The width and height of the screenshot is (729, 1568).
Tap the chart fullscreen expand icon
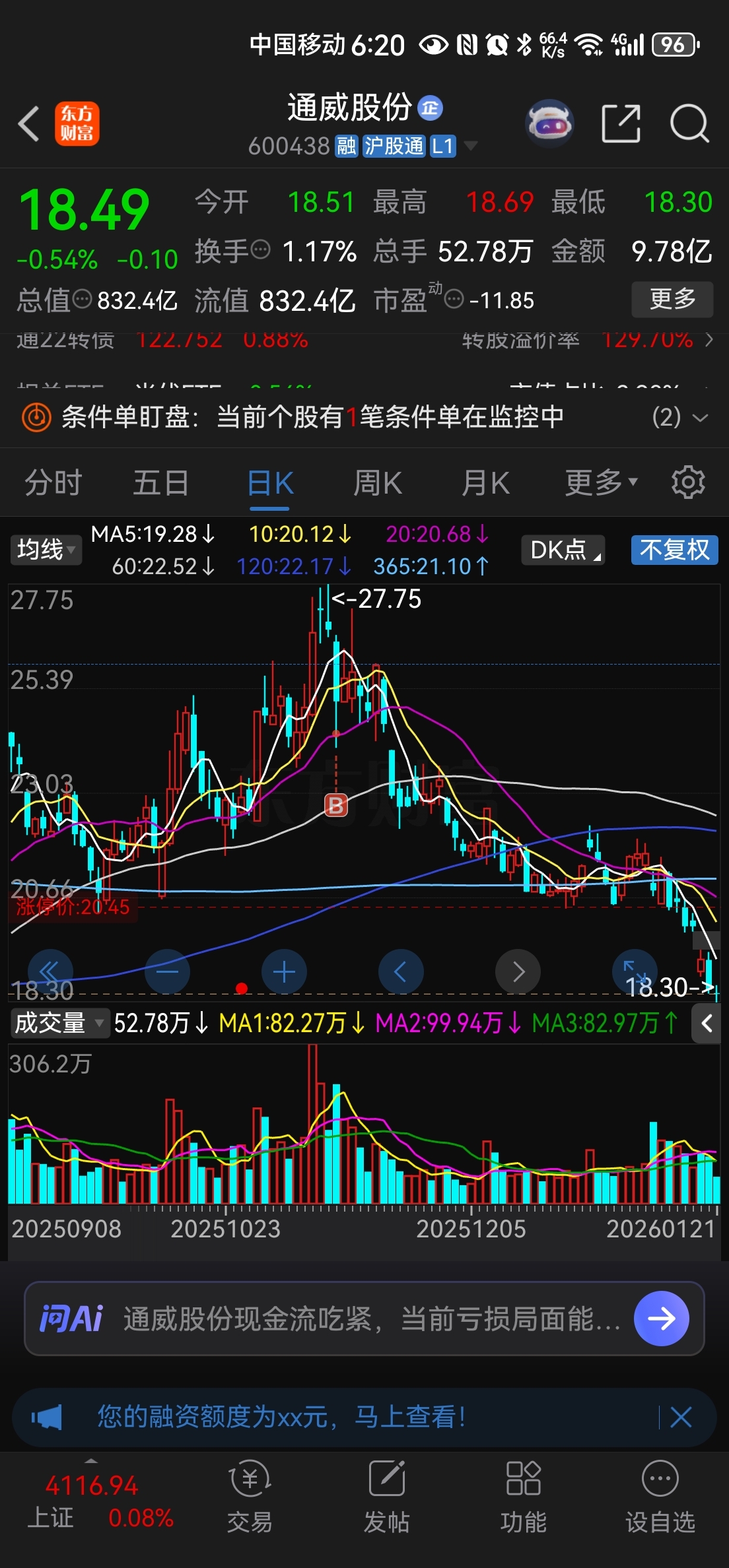[635, 971]
